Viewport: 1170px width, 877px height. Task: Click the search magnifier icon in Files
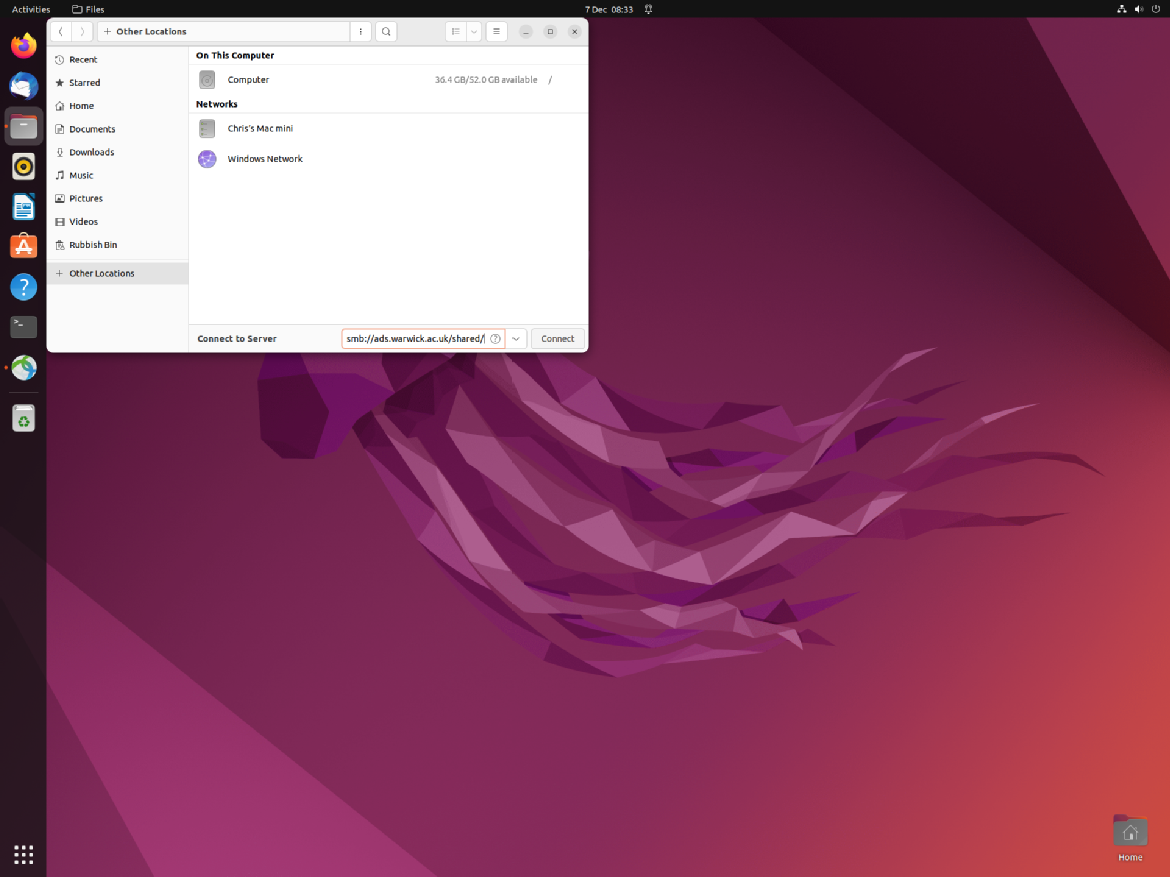point(386,32)
